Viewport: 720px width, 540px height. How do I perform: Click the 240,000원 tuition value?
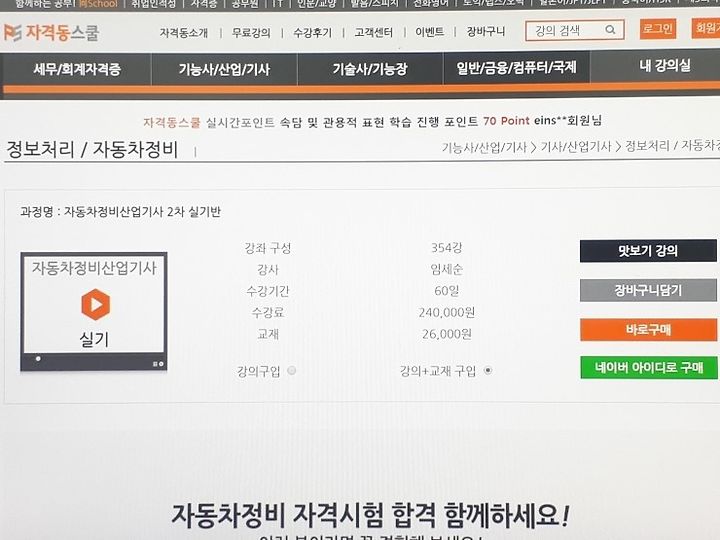(446, 313)
